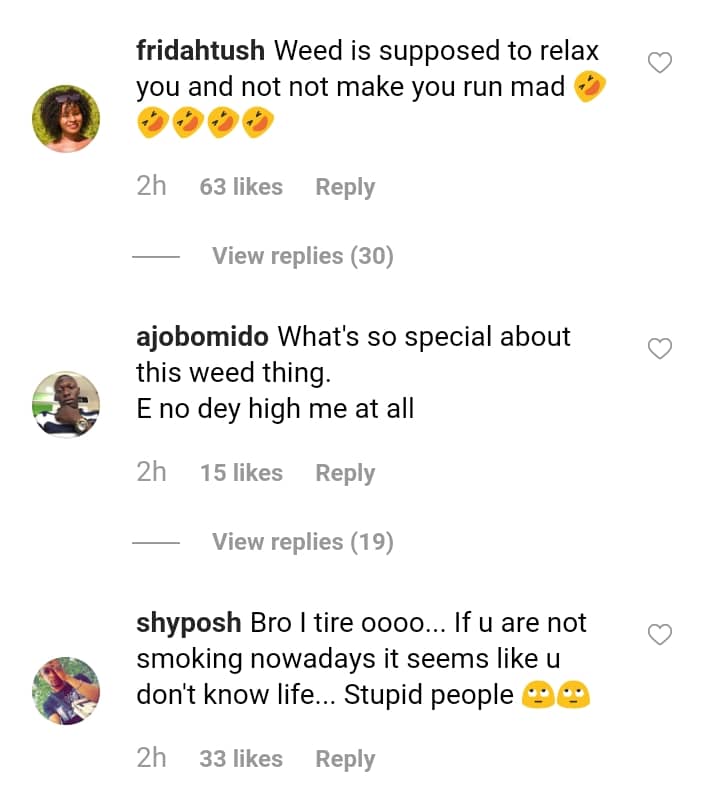712x789 pixels.
Task: Tap the heart on ajobomido's comment
Action: point(660,349)
